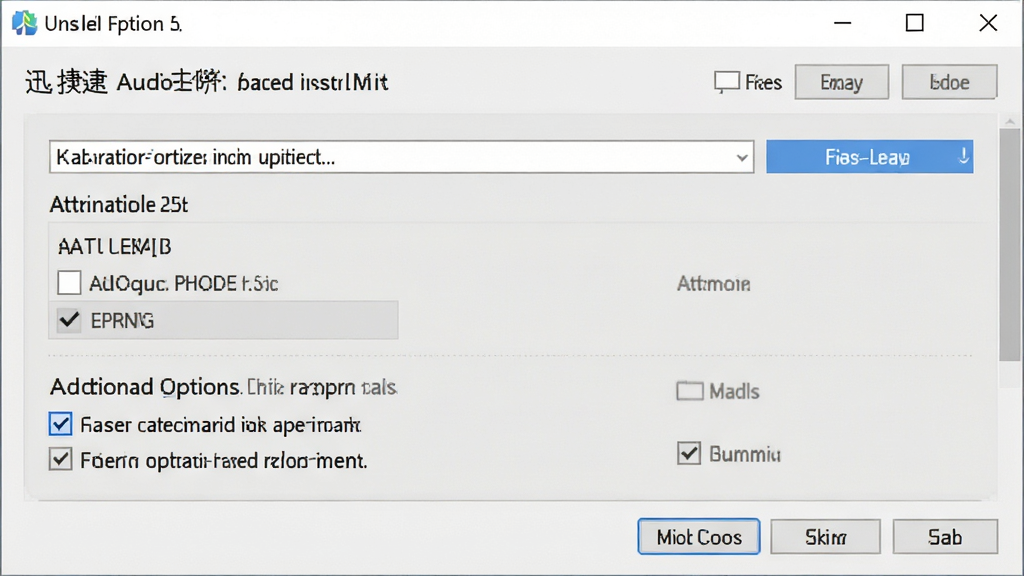Click the download arrow on Fias-Leav button

click(963, 157)
